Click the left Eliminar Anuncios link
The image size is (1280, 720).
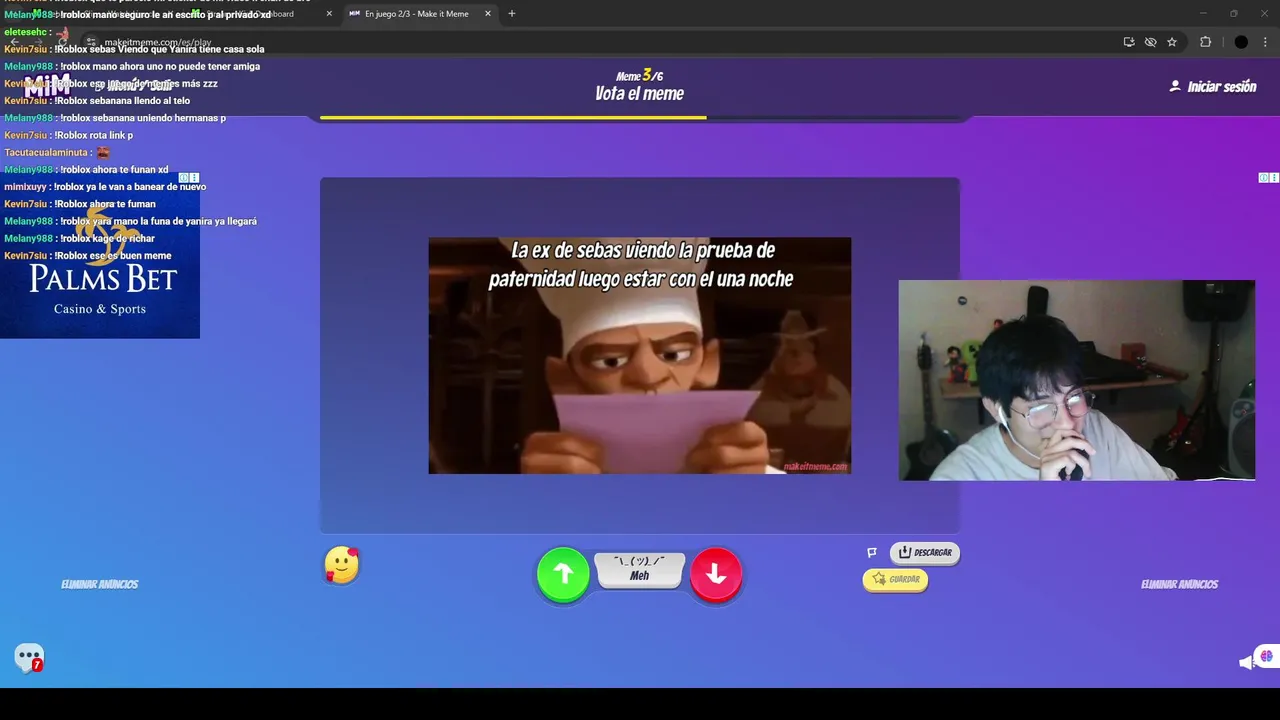[99, 584]
